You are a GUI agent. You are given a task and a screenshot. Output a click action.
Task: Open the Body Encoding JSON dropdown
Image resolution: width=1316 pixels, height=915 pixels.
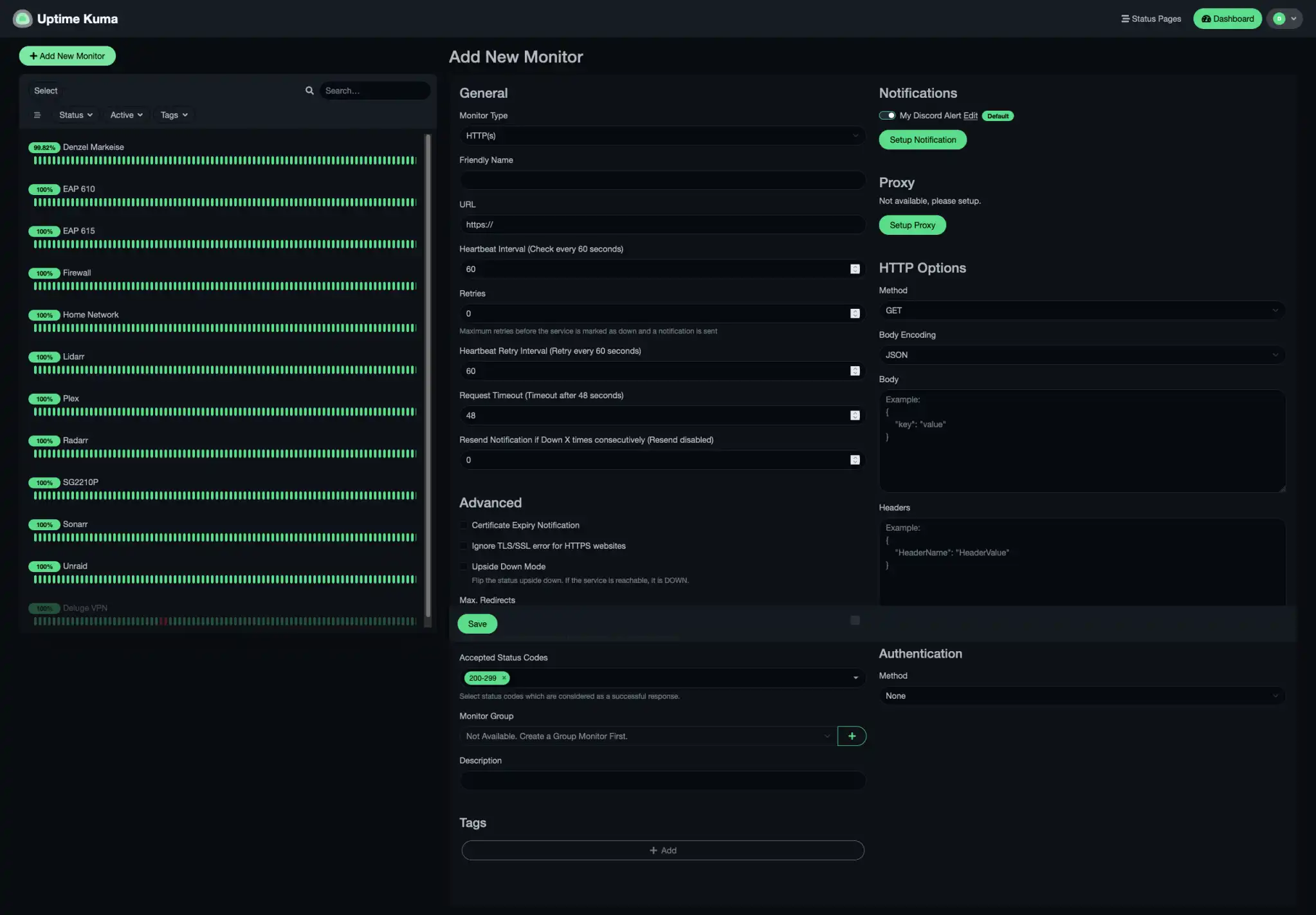point(1081,355)
